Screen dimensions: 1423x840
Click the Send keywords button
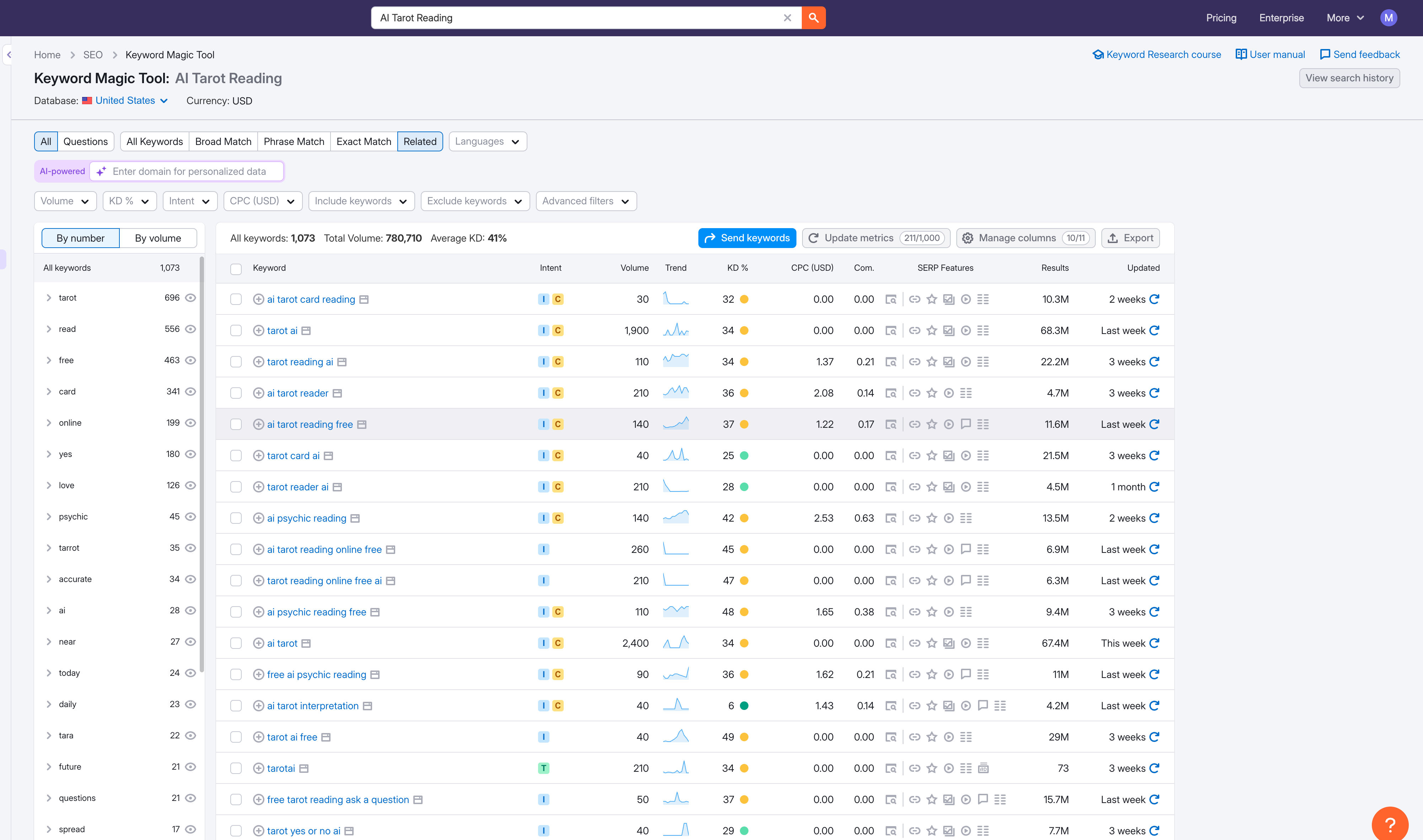coord(747,238)
